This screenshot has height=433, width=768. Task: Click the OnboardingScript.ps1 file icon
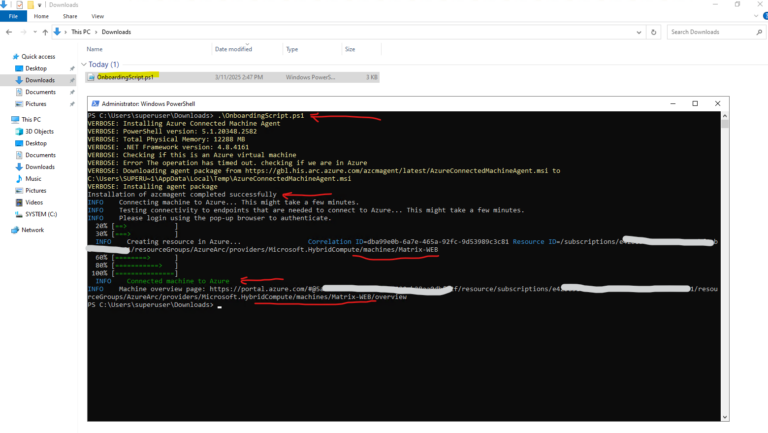pos(91,77)
